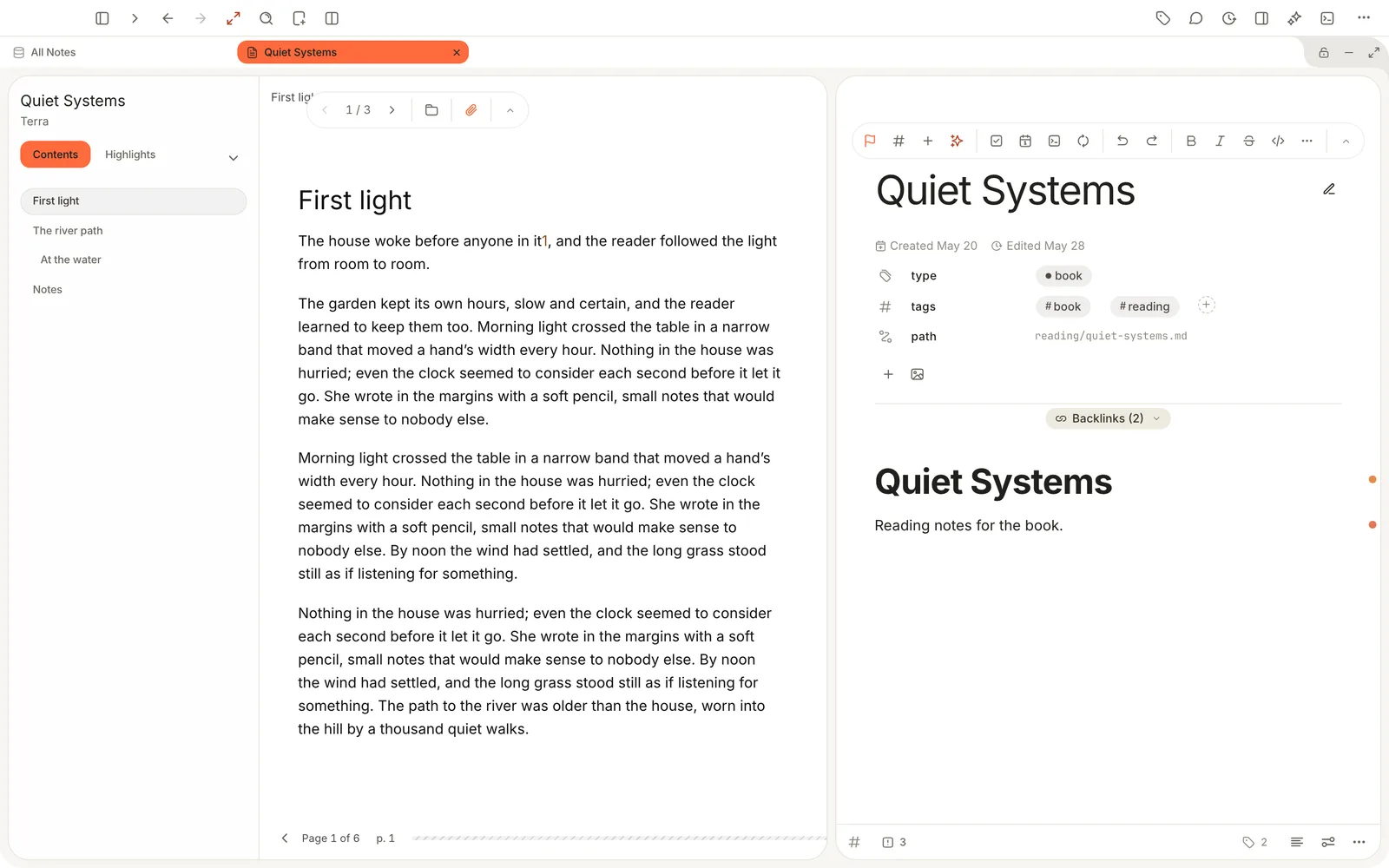Toggle bold formatting

1191,141
